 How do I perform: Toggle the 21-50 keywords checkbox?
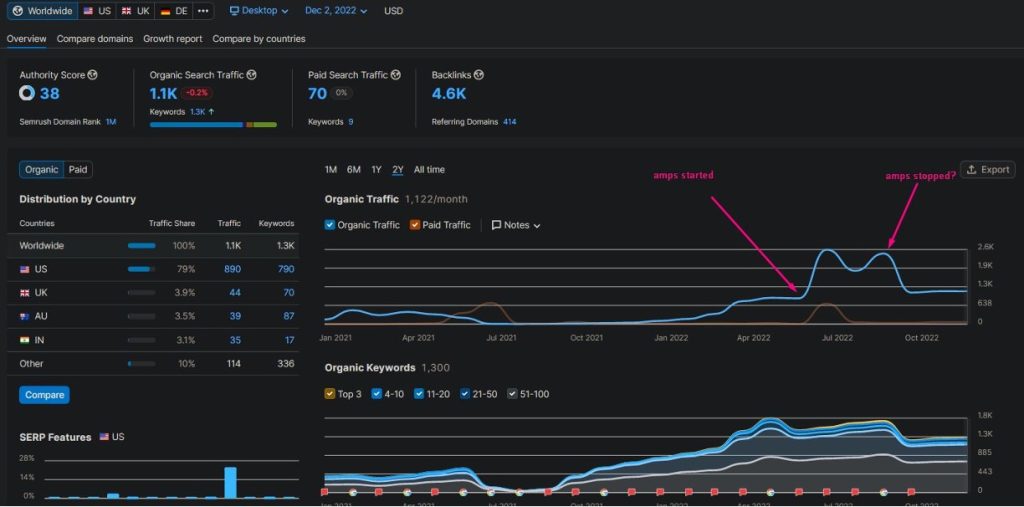click(x=465, y=394)
